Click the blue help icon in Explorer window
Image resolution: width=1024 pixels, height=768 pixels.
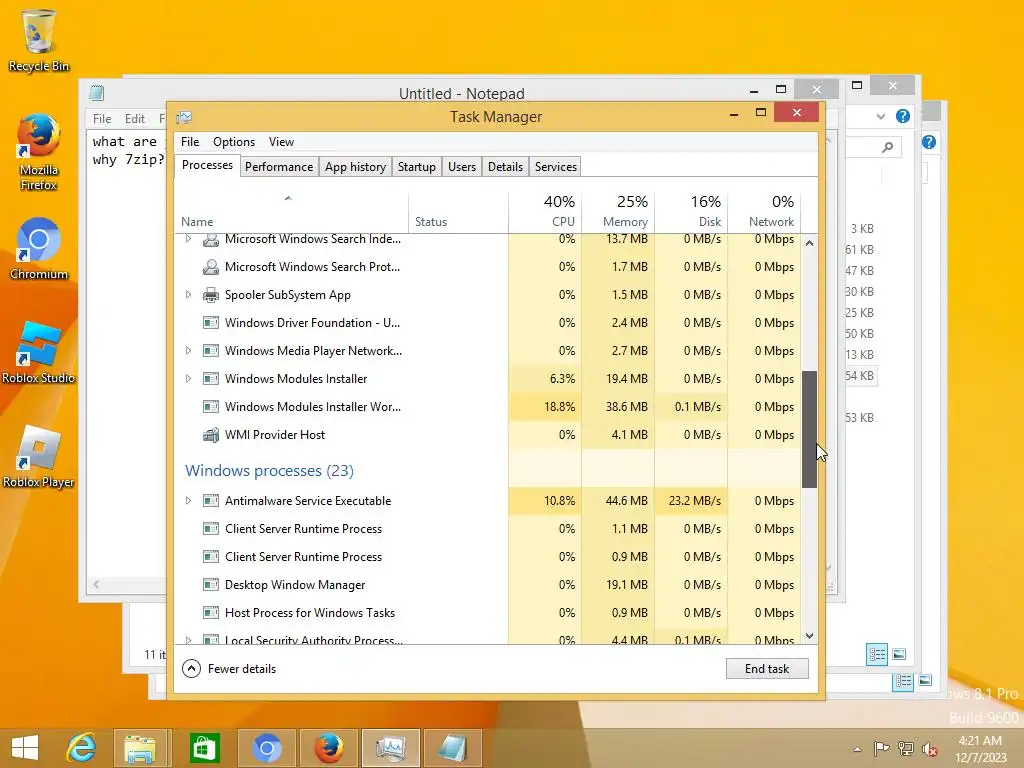pos(903,116)
